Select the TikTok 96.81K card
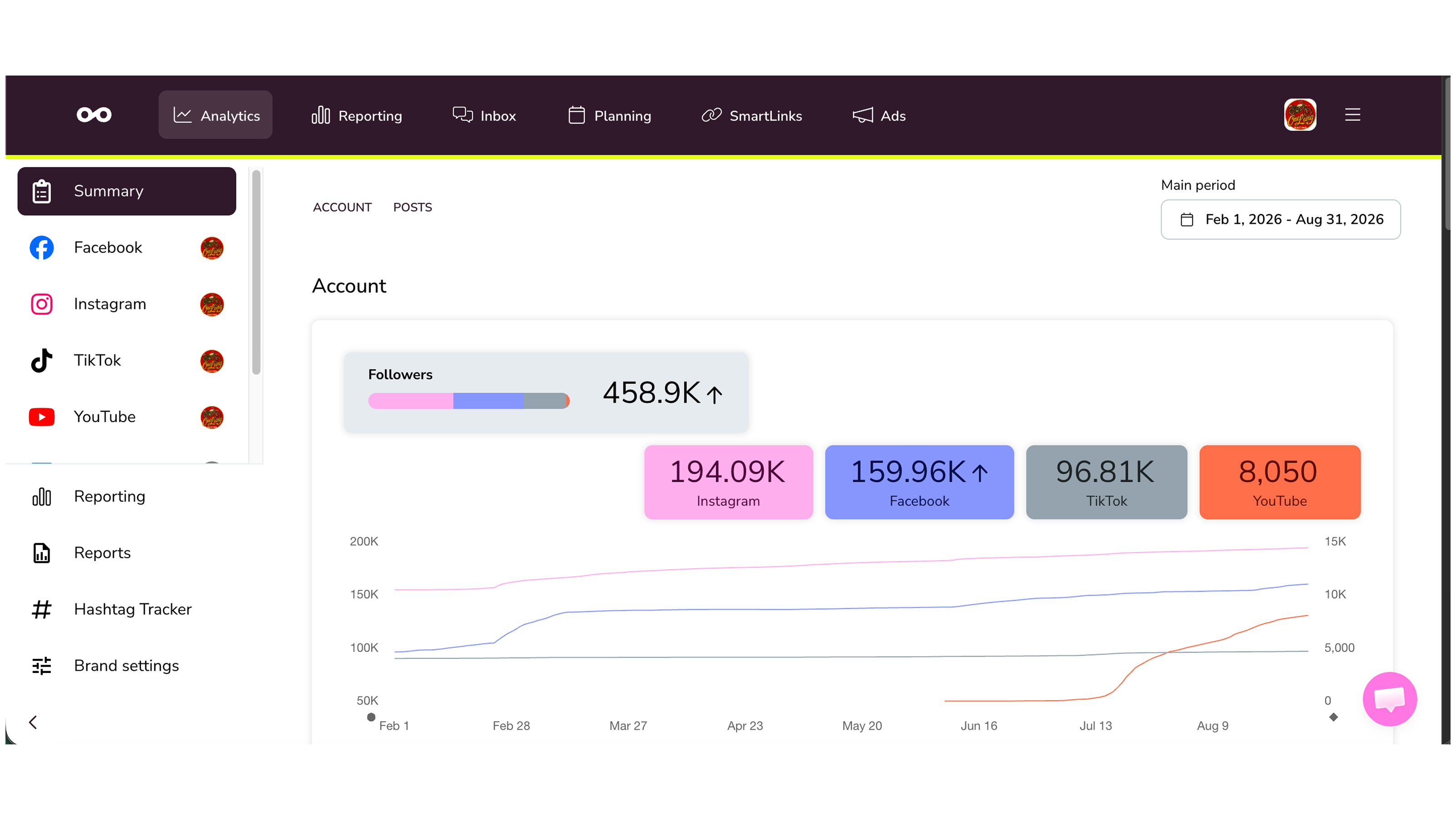This screenshot has height=819, width=1456. click(1107, 482)
